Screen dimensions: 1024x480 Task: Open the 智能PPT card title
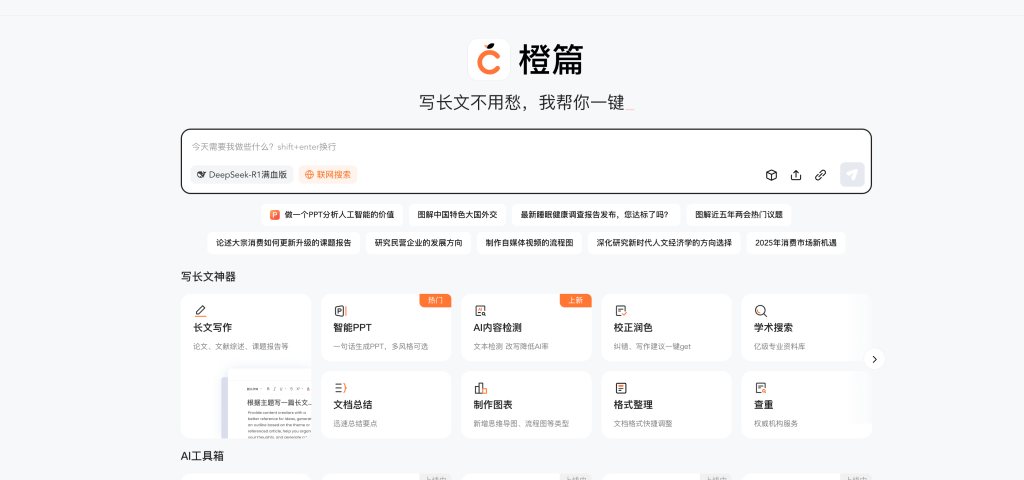(x=353, y=328)
